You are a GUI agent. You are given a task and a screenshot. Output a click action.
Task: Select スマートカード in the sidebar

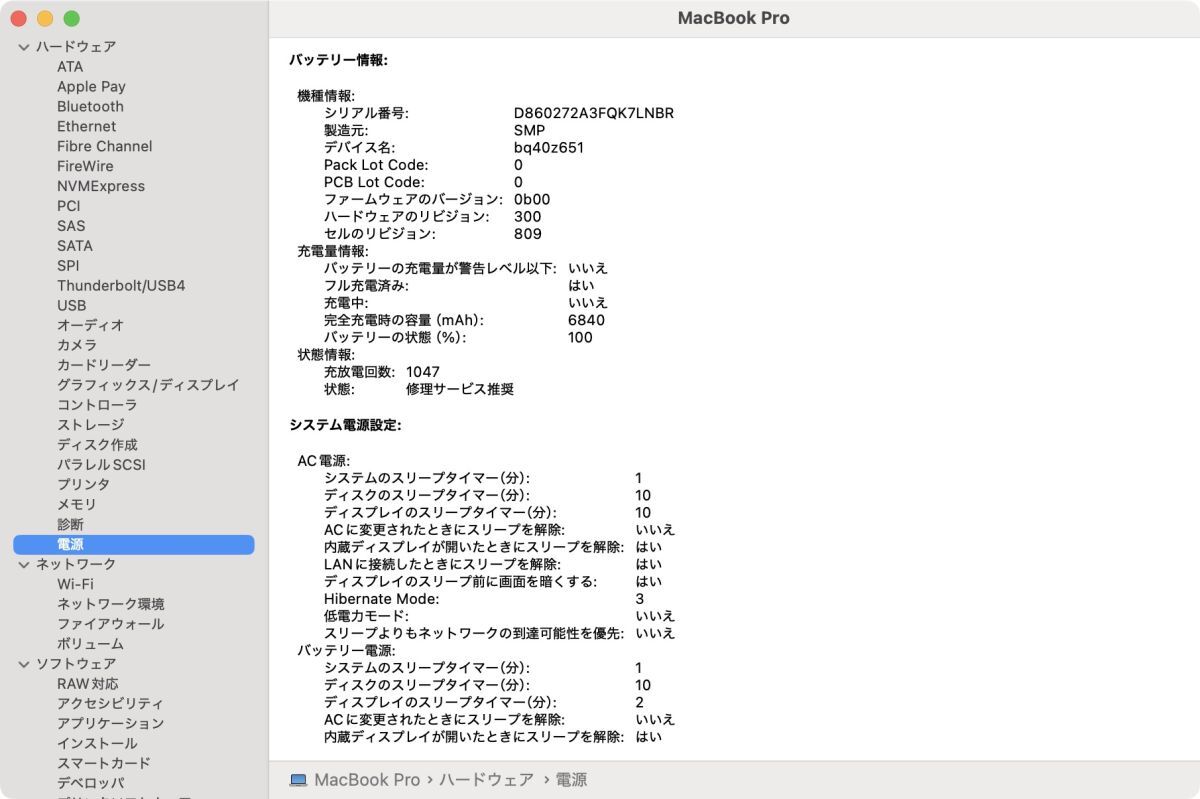[x=104, y=764]
